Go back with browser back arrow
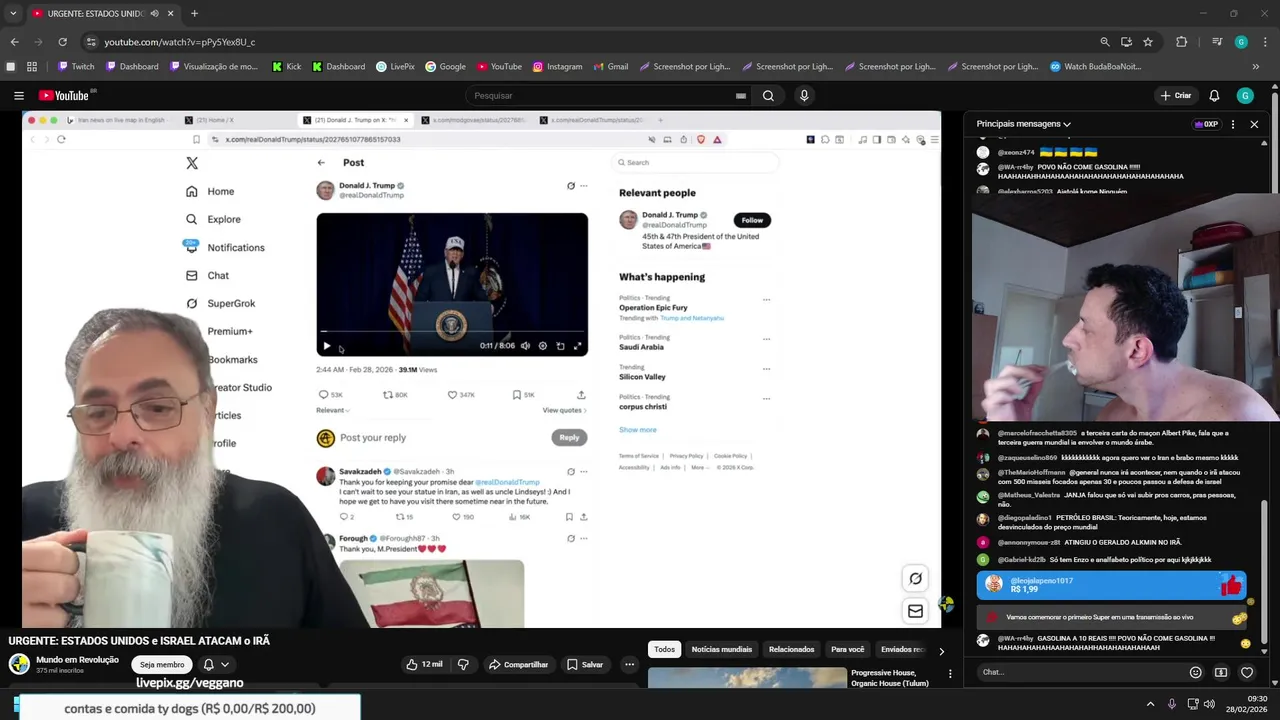Screen dimensions: 1280x720 click(14, 42)
